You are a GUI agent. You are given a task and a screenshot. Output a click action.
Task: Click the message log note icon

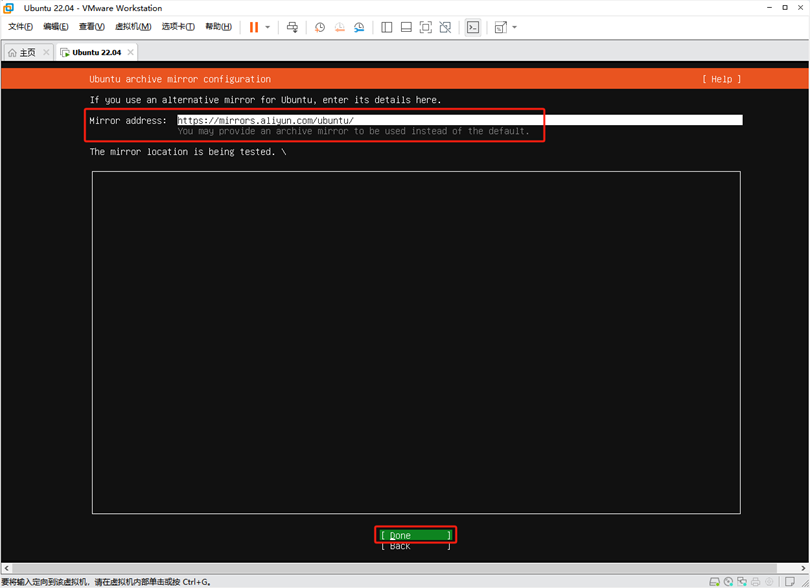pyautogui.click(x=789, y=582)
